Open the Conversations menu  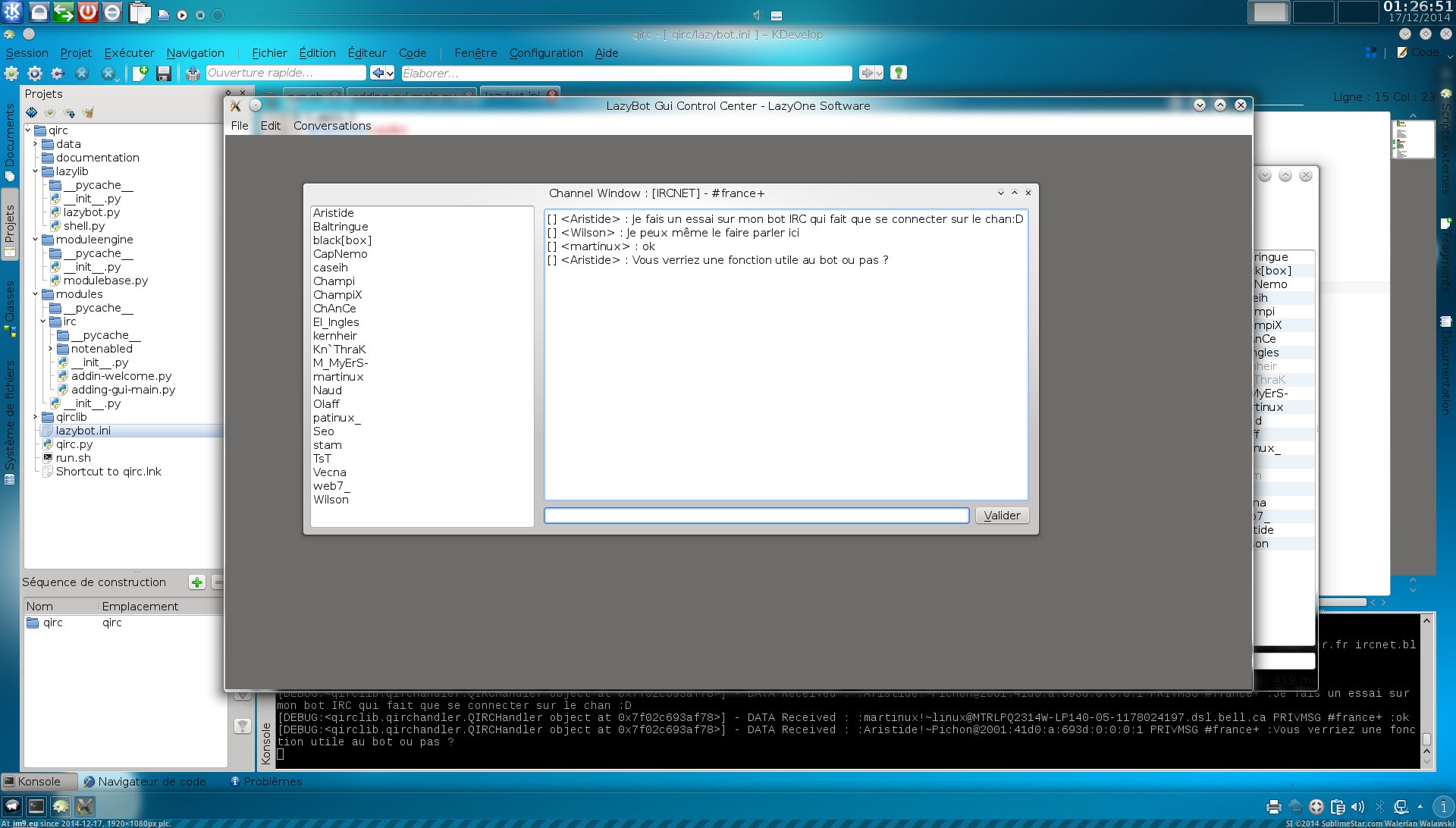(332, 126)
